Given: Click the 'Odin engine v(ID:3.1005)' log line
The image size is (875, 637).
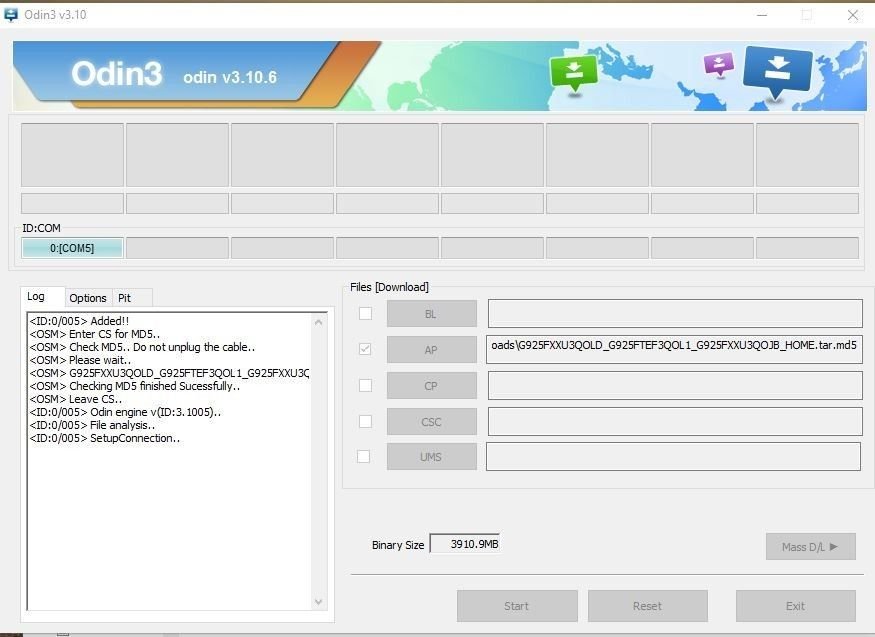Looking at the screenshot, I should (125, 412).
